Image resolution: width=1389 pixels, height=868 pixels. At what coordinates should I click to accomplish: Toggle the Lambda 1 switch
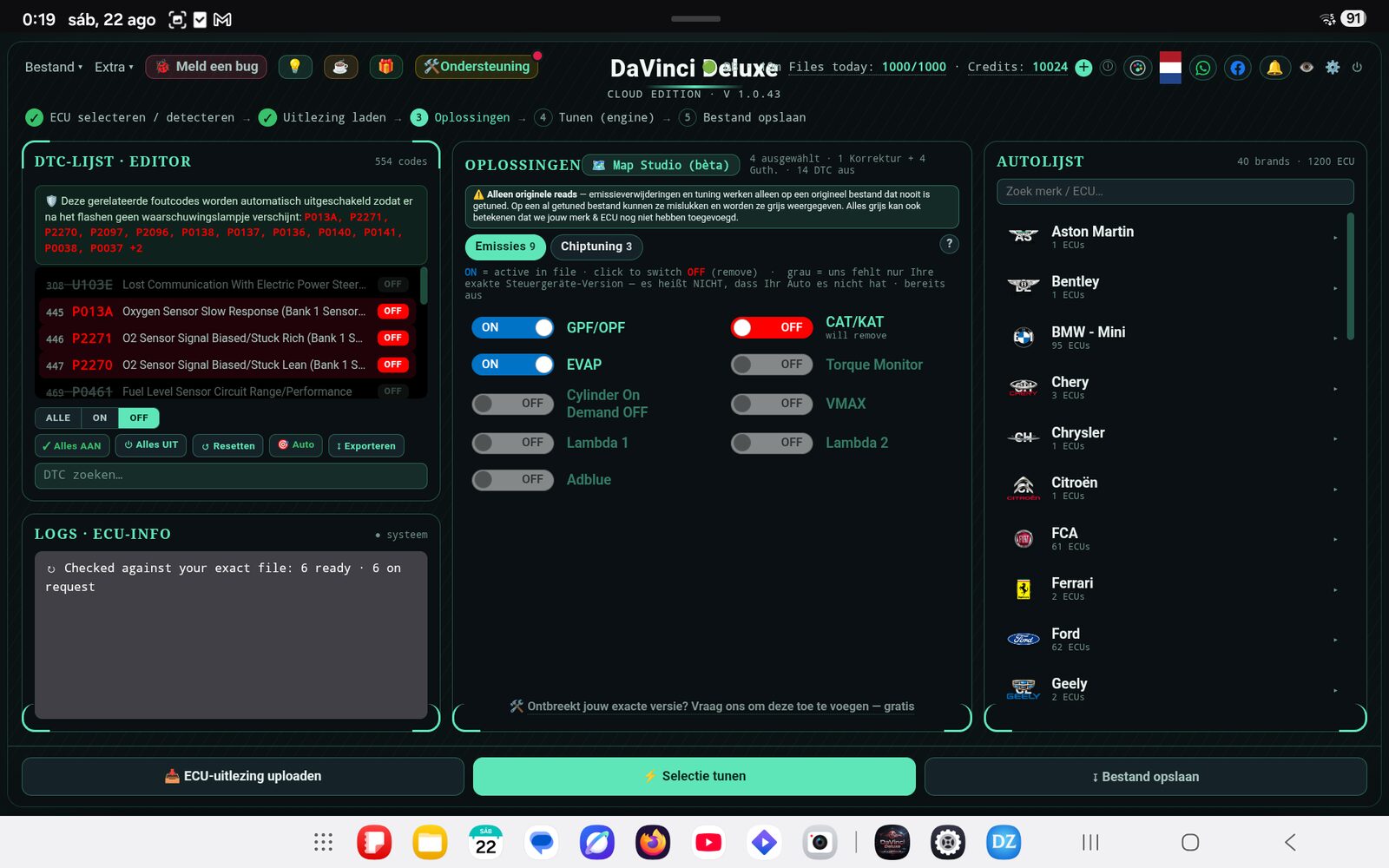513,443
